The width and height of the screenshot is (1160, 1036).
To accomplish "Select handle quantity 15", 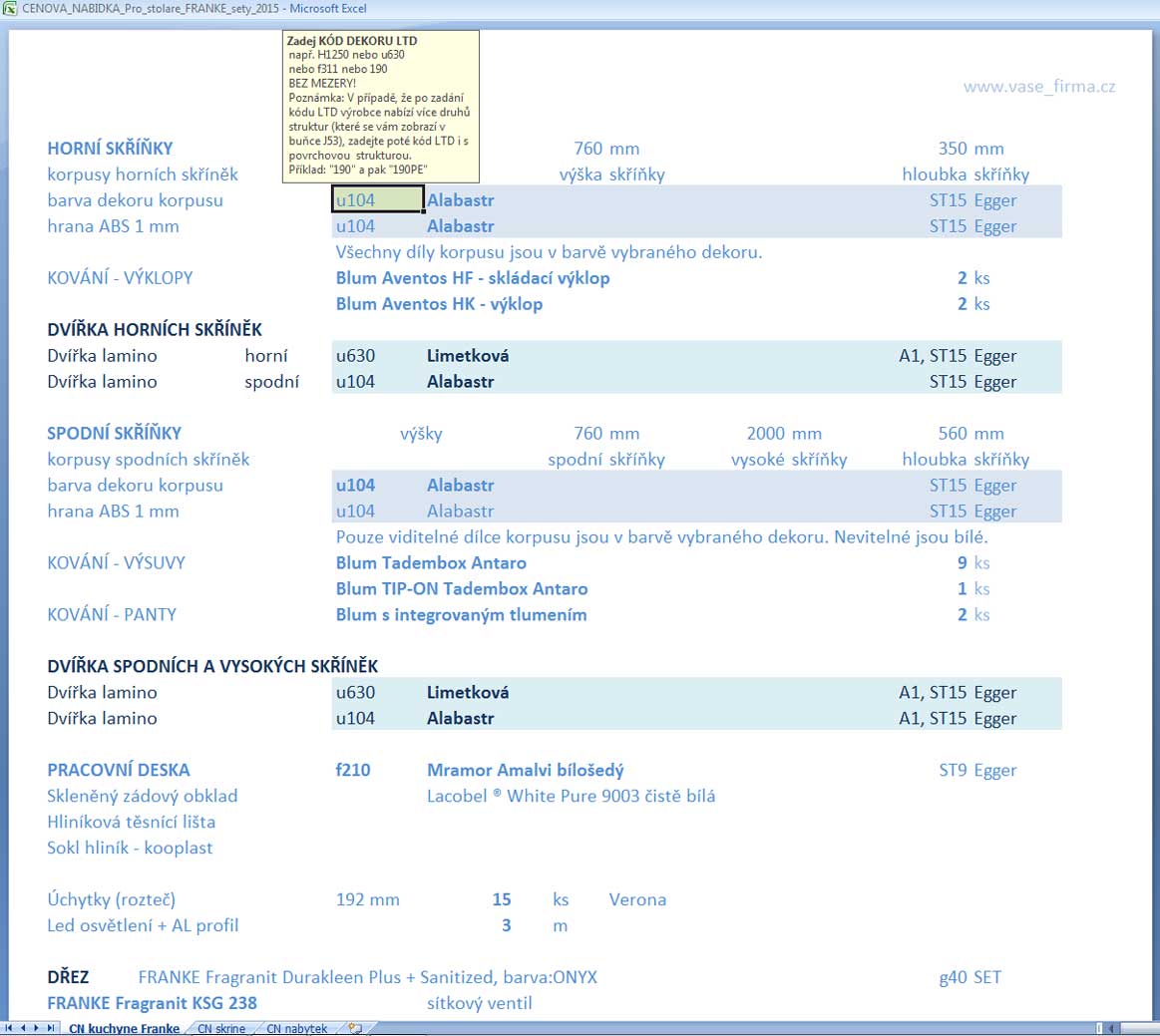I will [x=502, y=899].
